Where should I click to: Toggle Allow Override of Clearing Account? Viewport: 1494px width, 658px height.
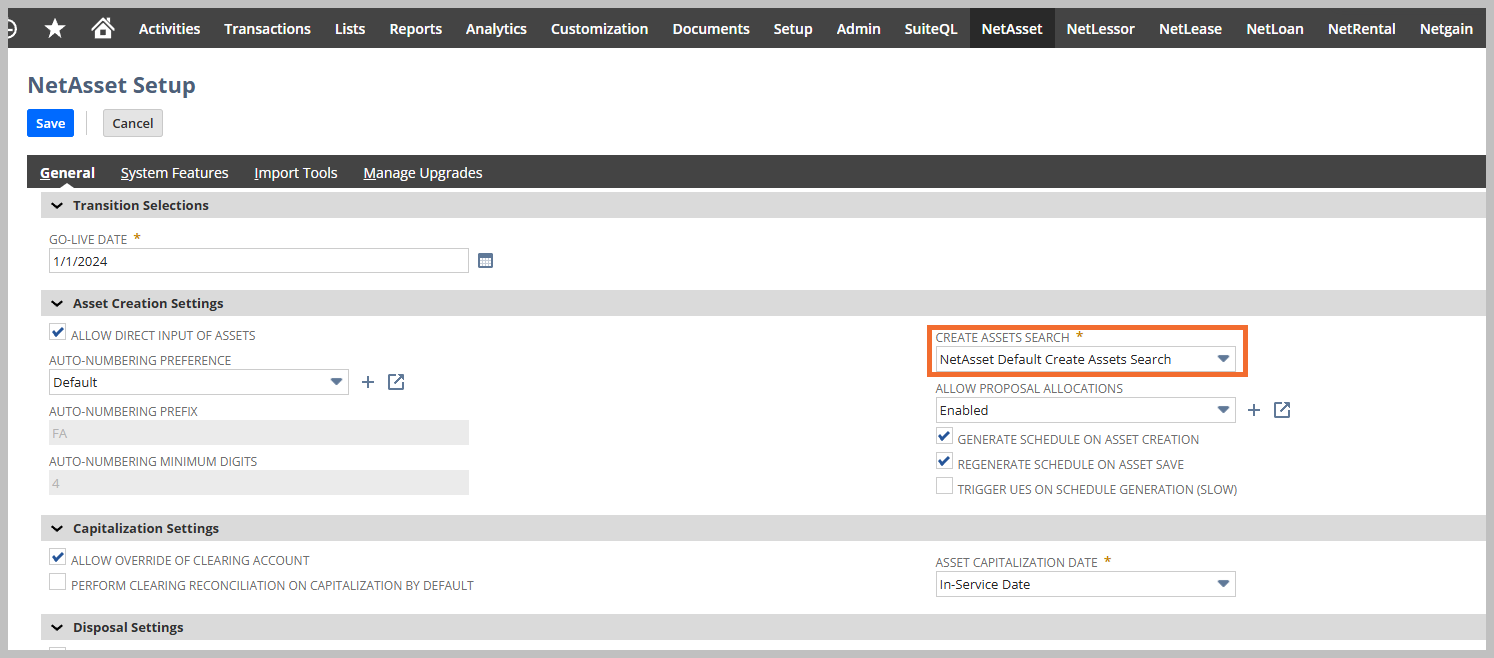click(58, 558)
